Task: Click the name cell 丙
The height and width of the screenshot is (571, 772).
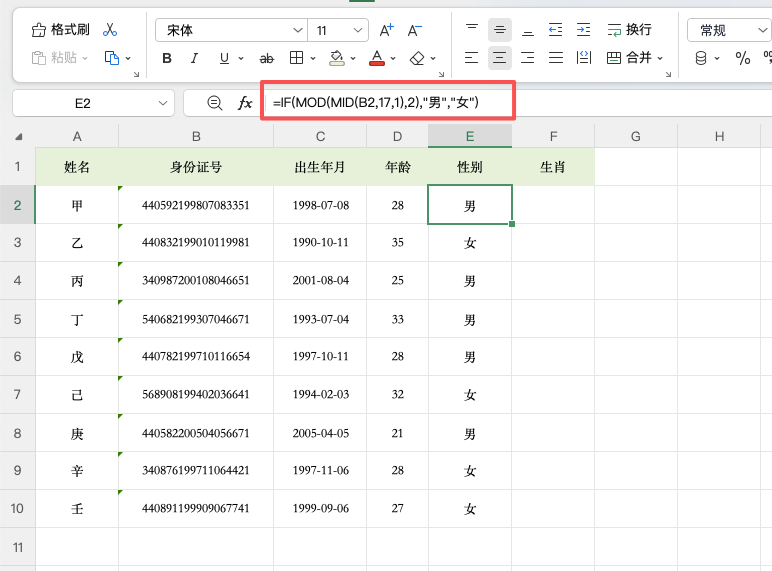Action: pos(77,281)
